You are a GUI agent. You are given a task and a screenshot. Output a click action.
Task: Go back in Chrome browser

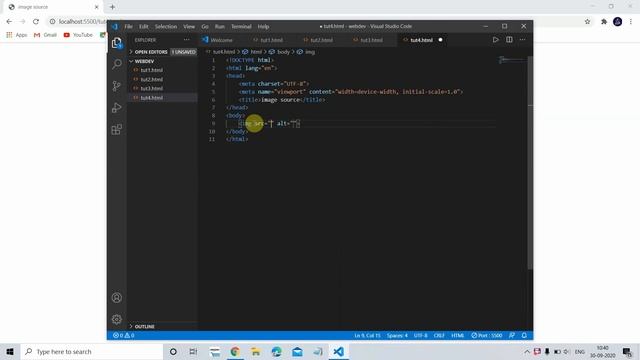pos(9,21)
